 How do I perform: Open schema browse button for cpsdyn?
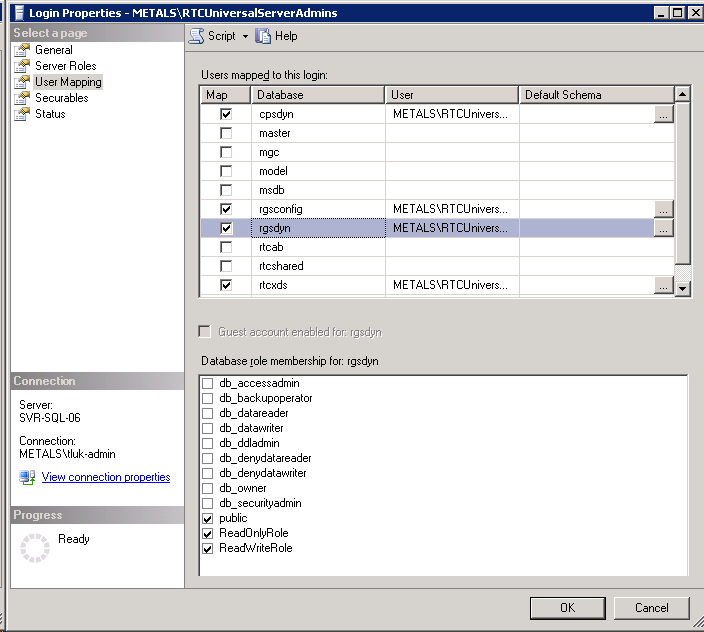663,114
